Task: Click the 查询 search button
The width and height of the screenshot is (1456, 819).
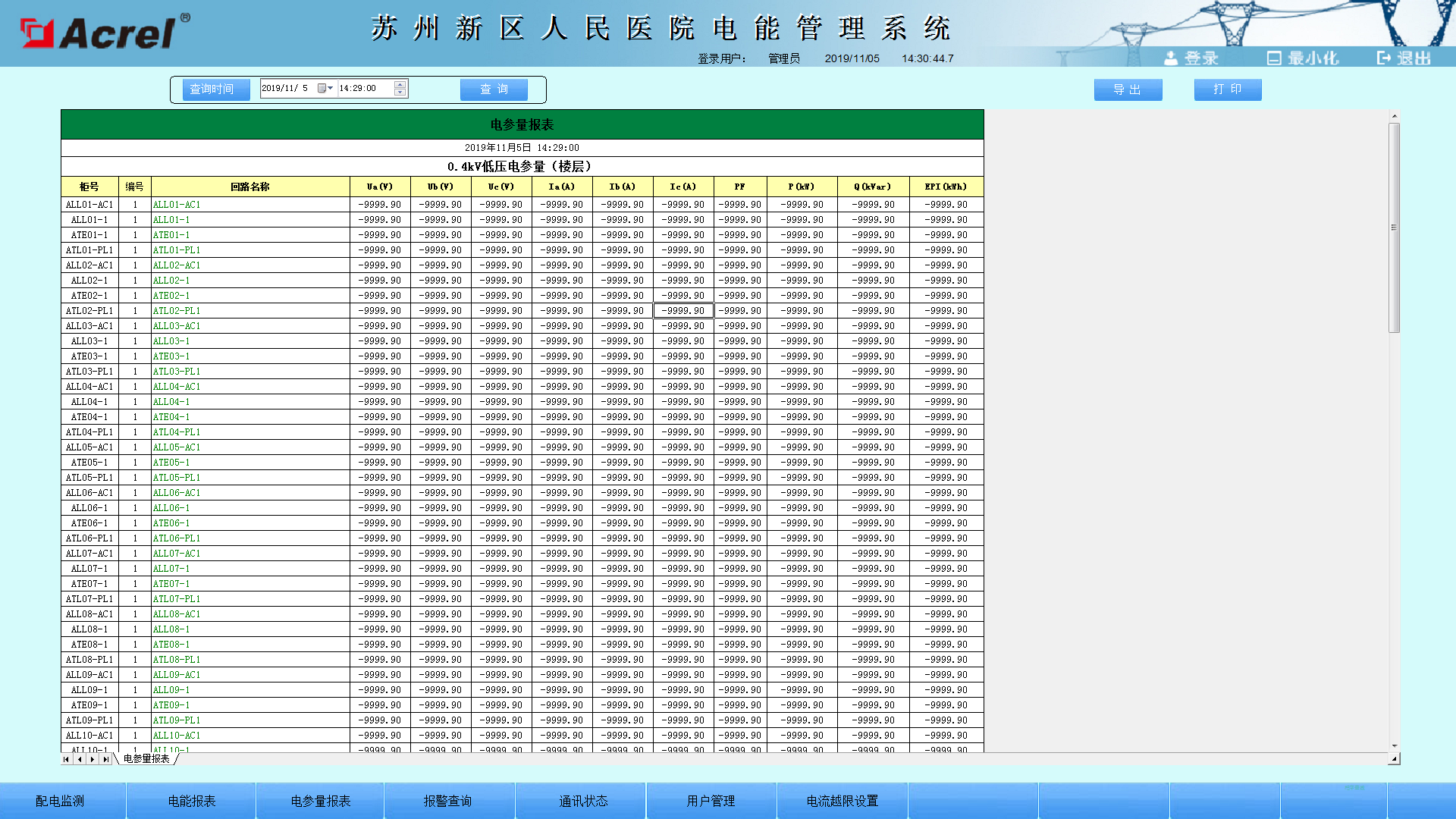Action: pos(494,89)
